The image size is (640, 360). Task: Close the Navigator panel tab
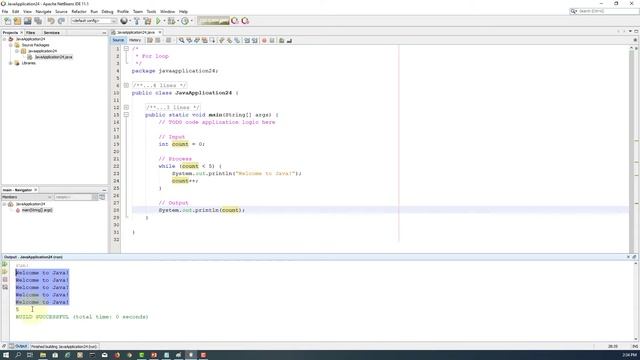click(36, 190)
